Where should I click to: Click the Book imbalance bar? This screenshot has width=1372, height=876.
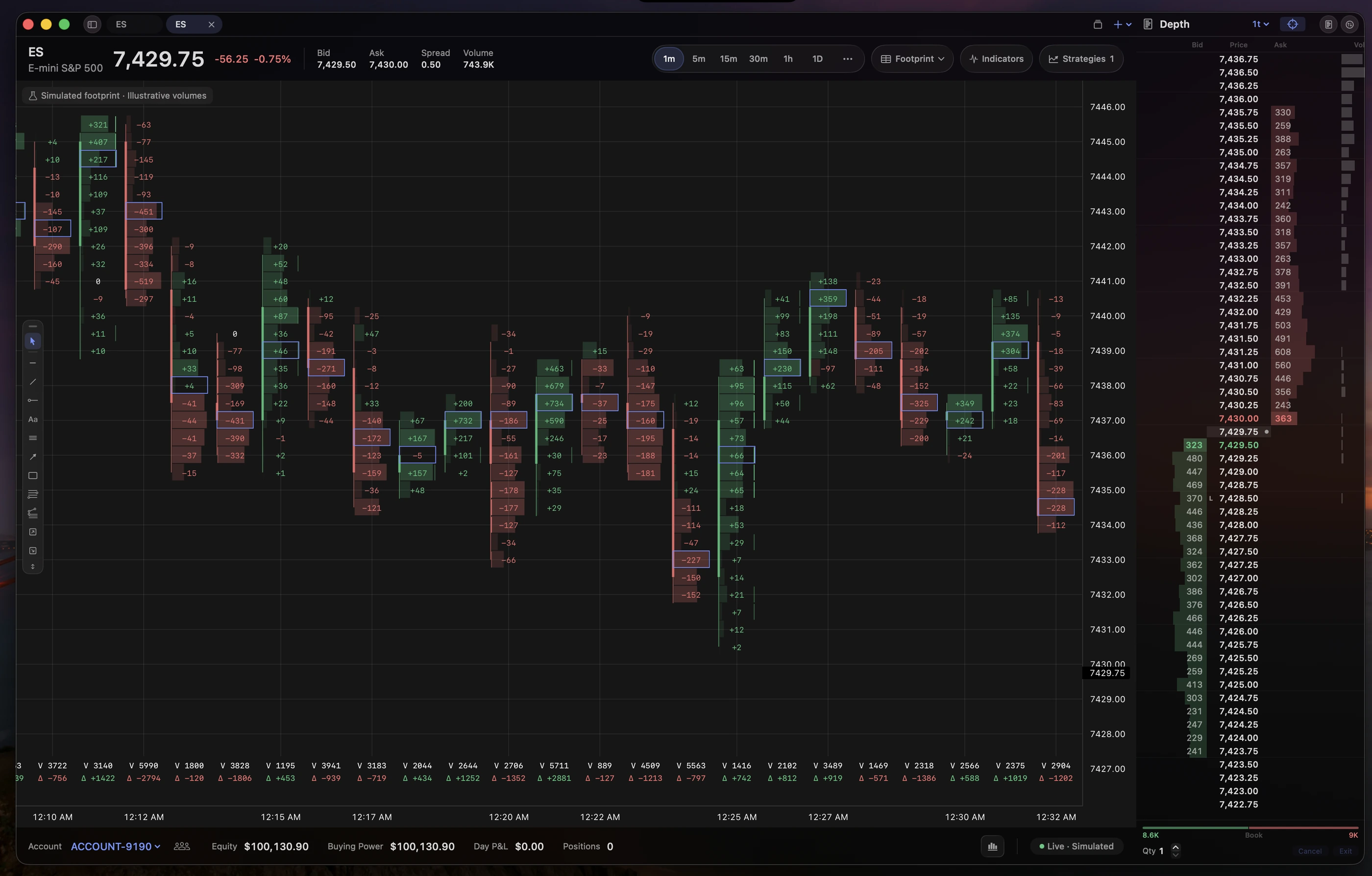point(1250,827)
